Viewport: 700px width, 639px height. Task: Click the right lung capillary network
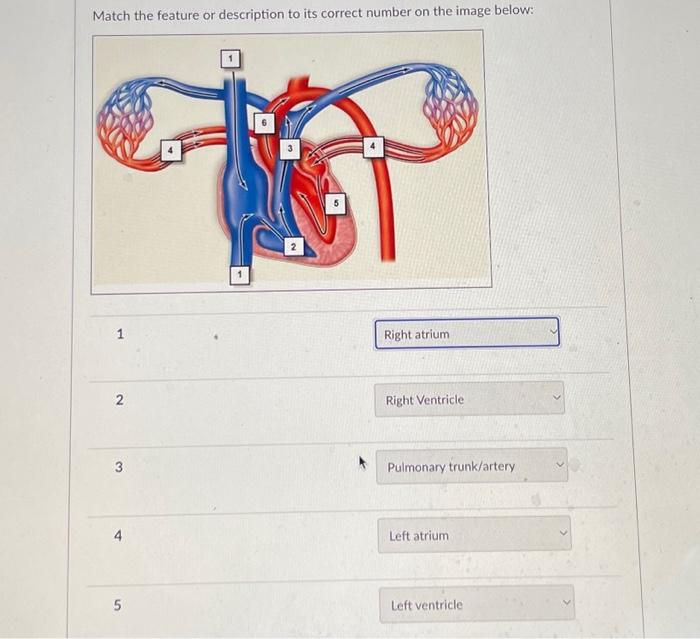point(451,106)
